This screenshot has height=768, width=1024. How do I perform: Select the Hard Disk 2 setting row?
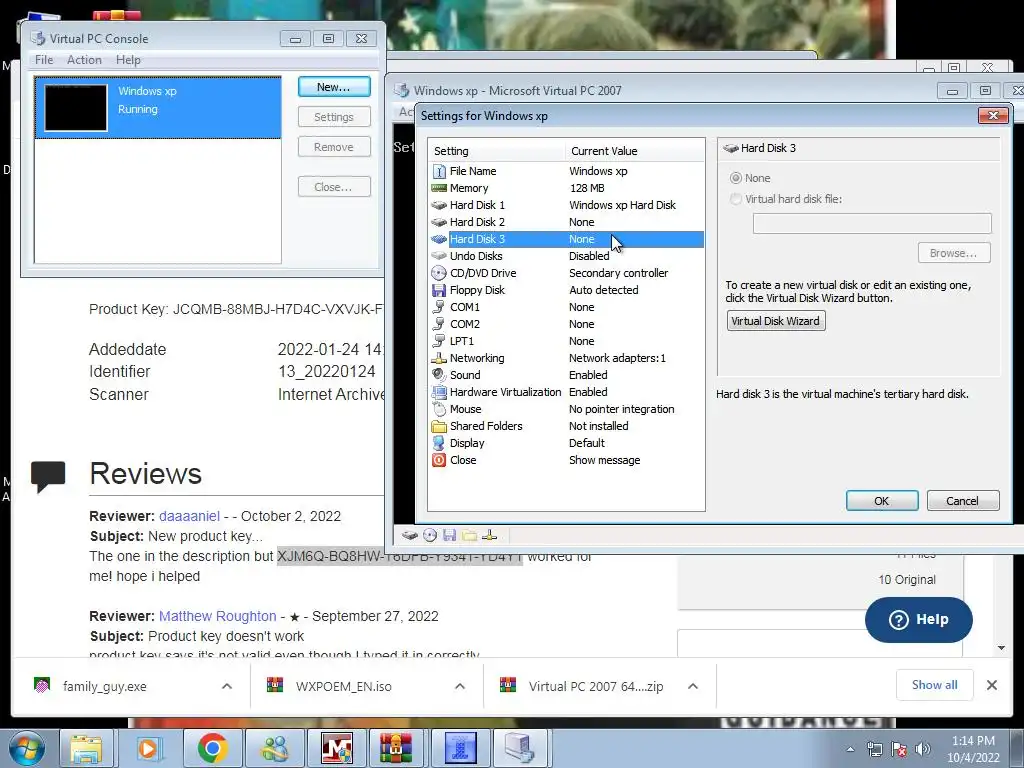[x=567, y=222]
